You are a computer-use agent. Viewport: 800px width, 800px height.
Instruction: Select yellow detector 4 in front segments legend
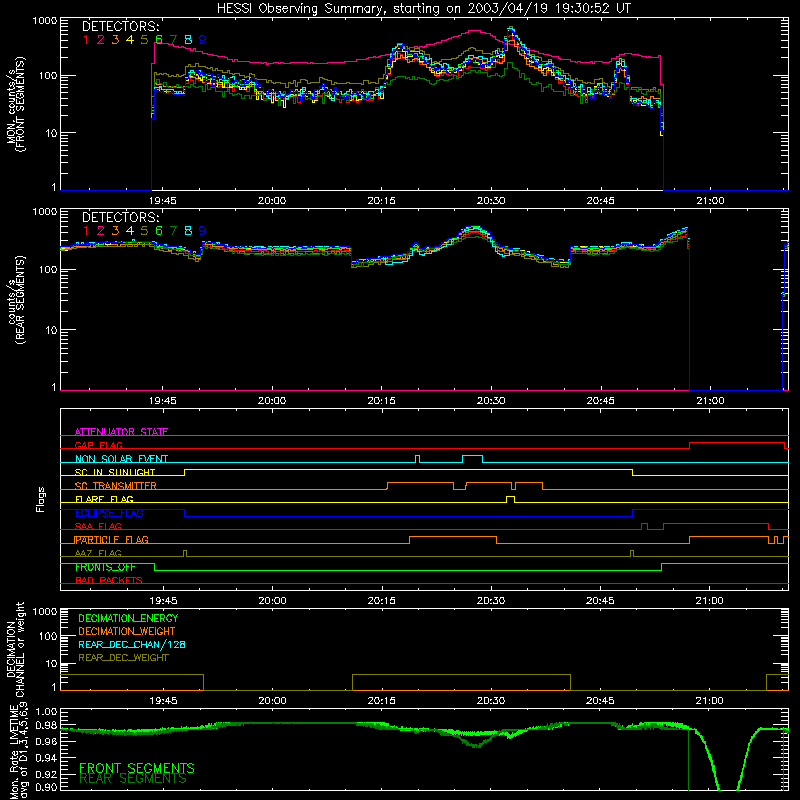click(x=130, y=40)
